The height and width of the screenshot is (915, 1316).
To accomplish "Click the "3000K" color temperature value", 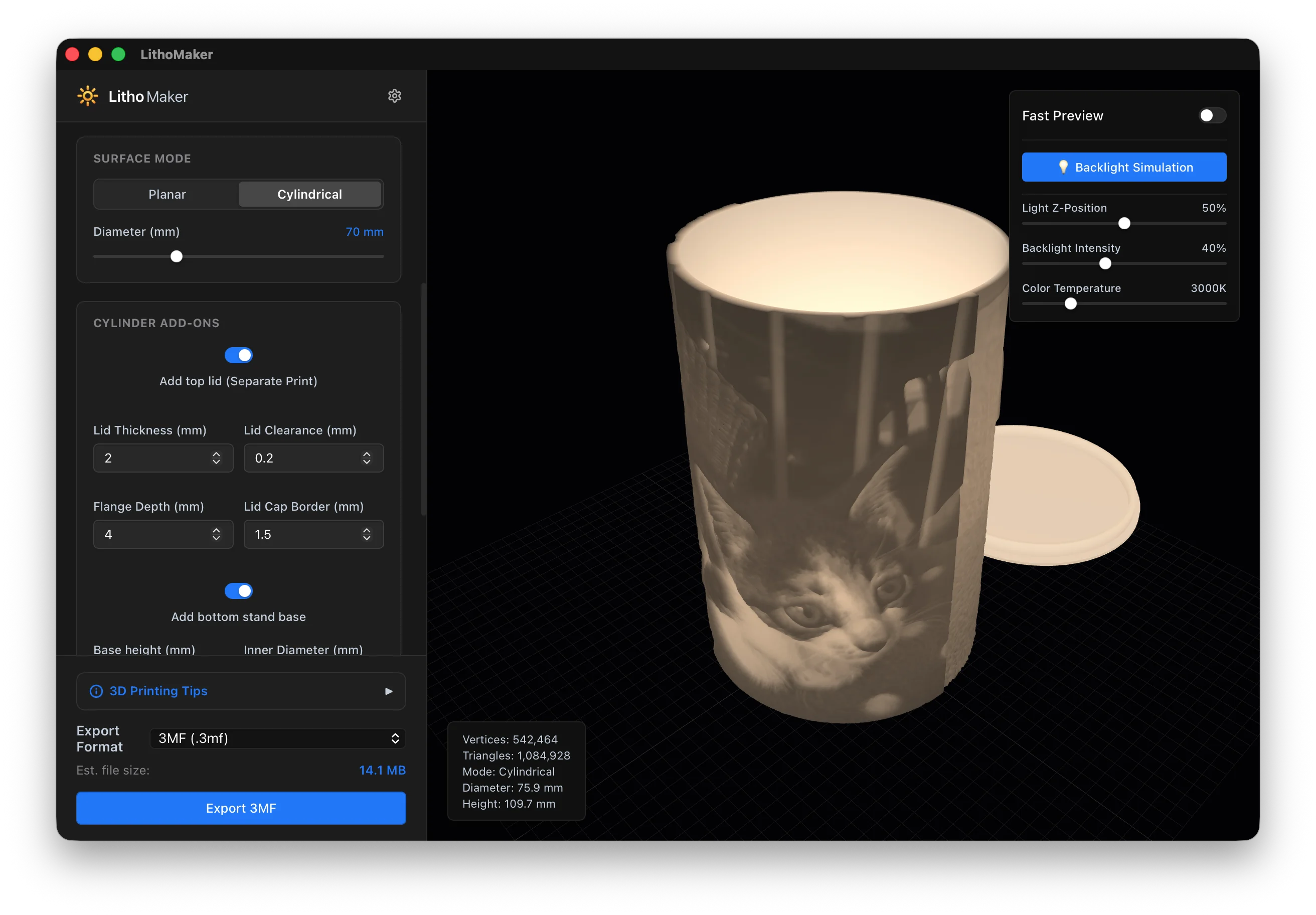I will click(1208, 288).
